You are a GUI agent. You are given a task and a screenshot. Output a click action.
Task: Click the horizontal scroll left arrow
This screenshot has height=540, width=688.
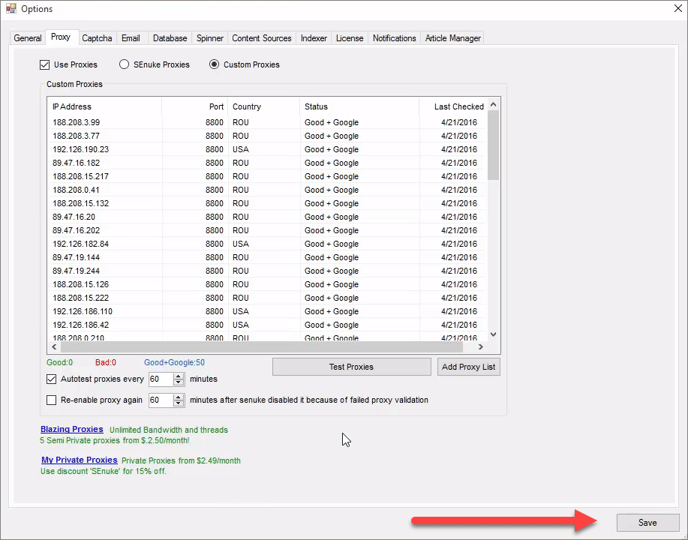click(x=54, y=347)
